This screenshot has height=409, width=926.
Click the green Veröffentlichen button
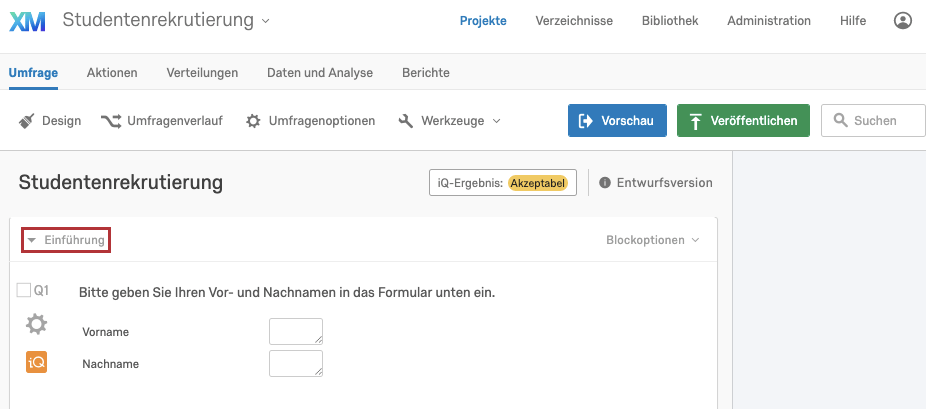pyautogui.click(x=743, y=121)
